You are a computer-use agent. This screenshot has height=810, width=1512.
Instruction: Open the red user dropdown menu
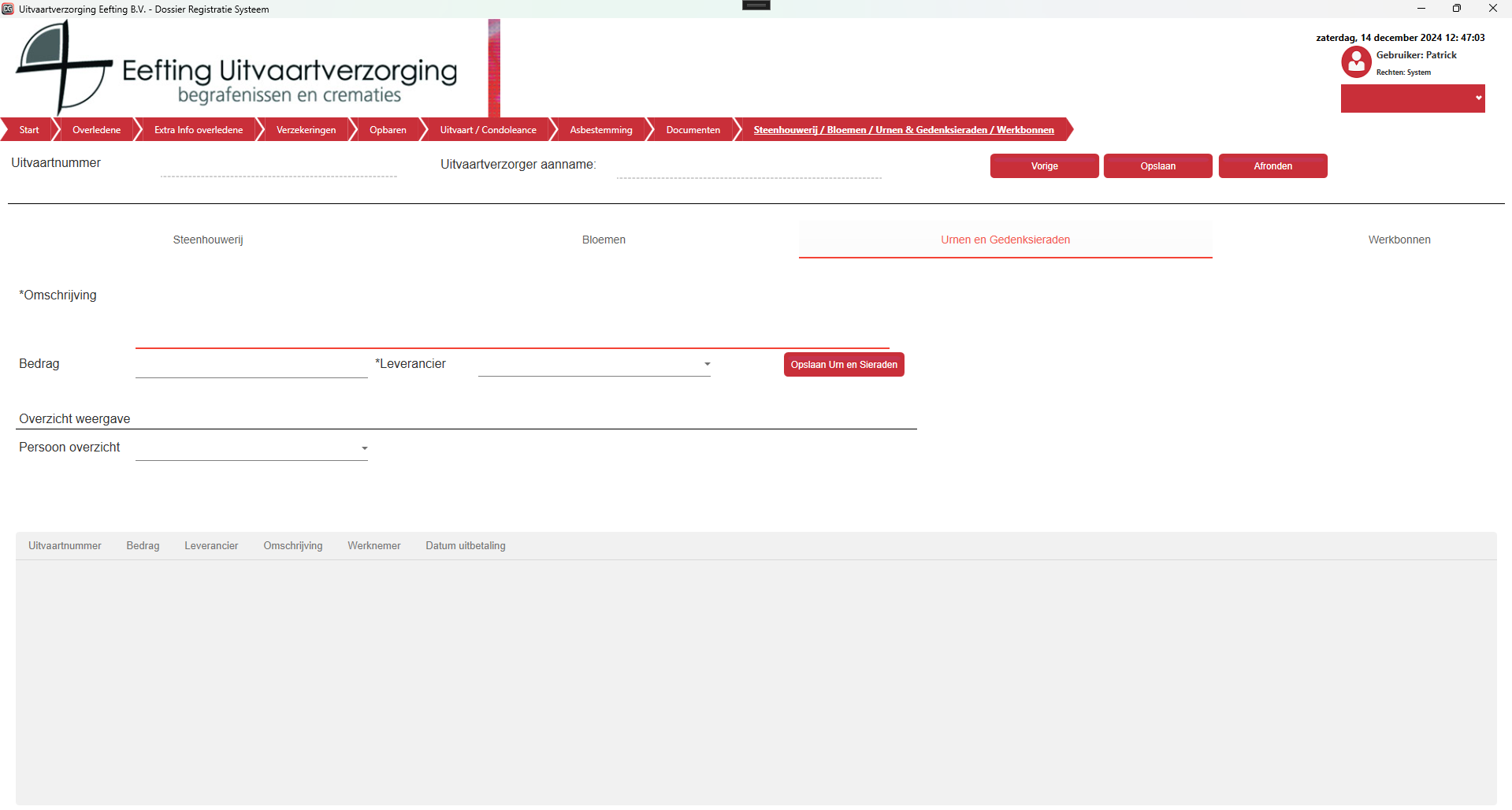pyautogui.click(x=1412, y=98)
